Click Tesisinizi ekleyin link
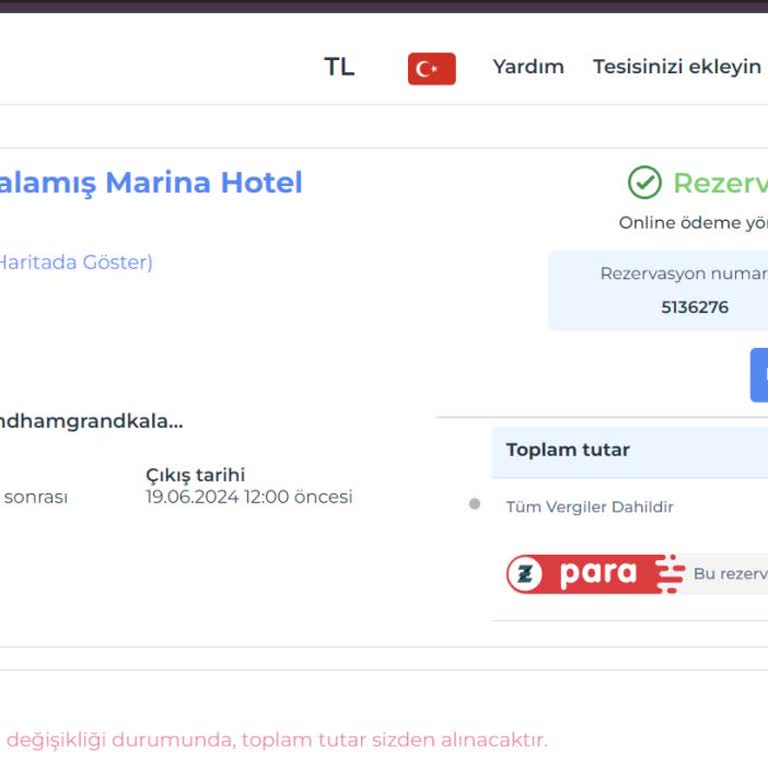Screen dimensions: 768x768 pos(677,67)
